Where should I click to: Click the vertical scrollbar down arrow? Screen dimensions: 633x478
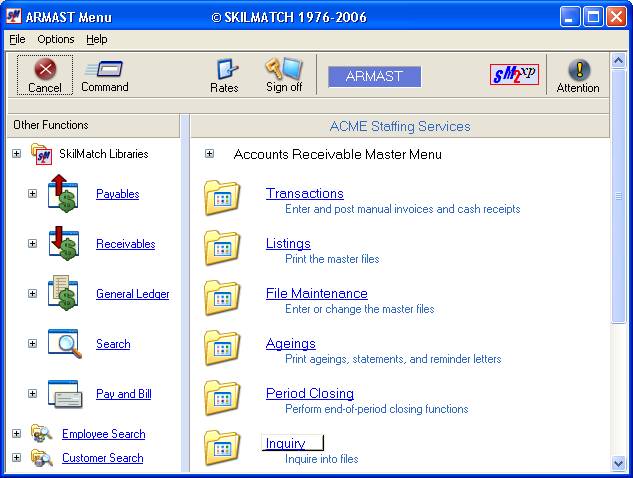[618, 463]
